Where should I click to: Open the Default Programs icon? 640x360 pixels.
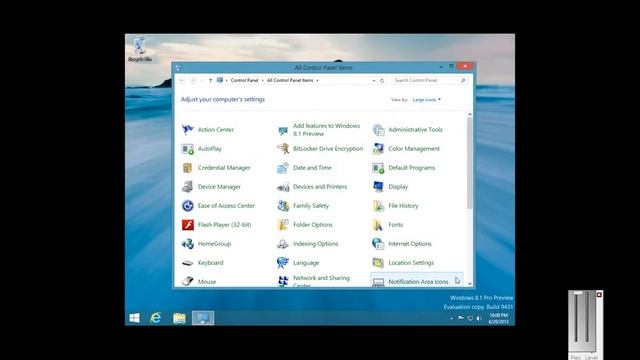click(378, 168)
